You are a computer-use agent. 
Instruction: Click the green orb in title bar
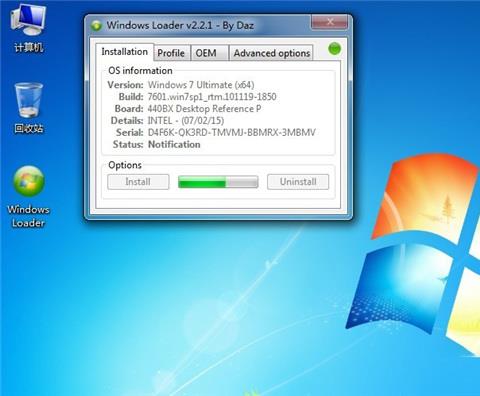(97, 26)
